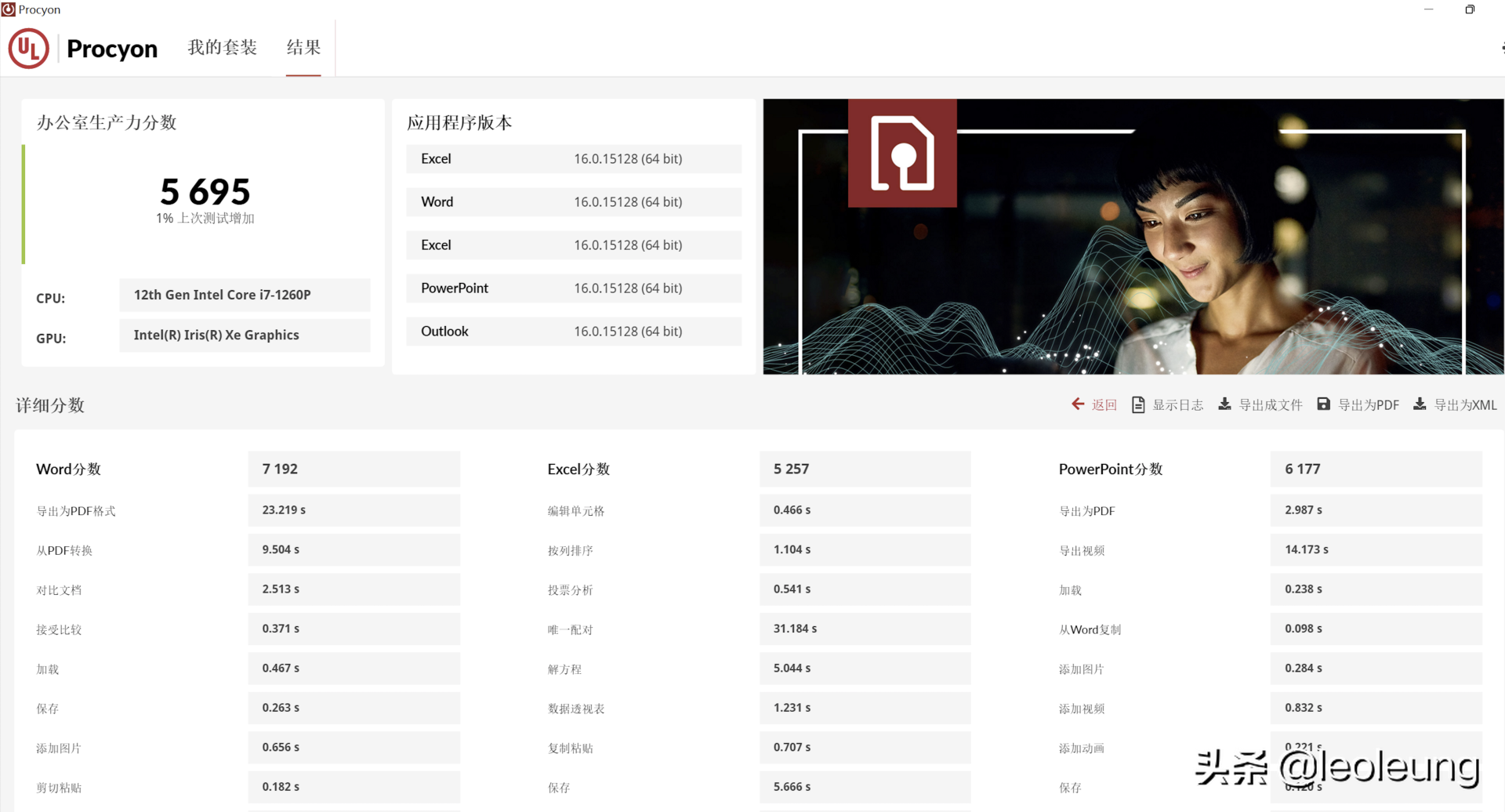The image size is (1505, 812).
Task: Click the 2.513 s value
Action: click(354, 589)
